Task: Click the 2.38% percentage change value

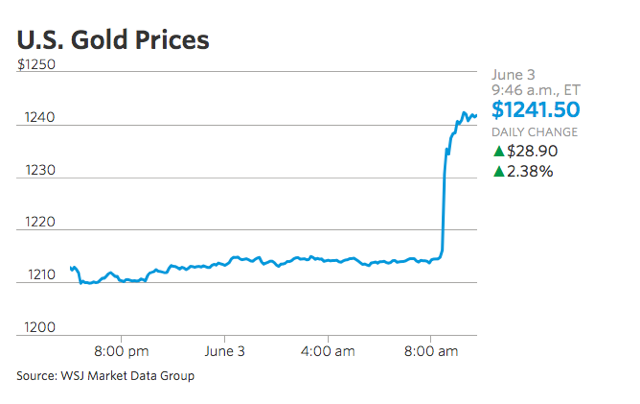Action: coord(532,171)
